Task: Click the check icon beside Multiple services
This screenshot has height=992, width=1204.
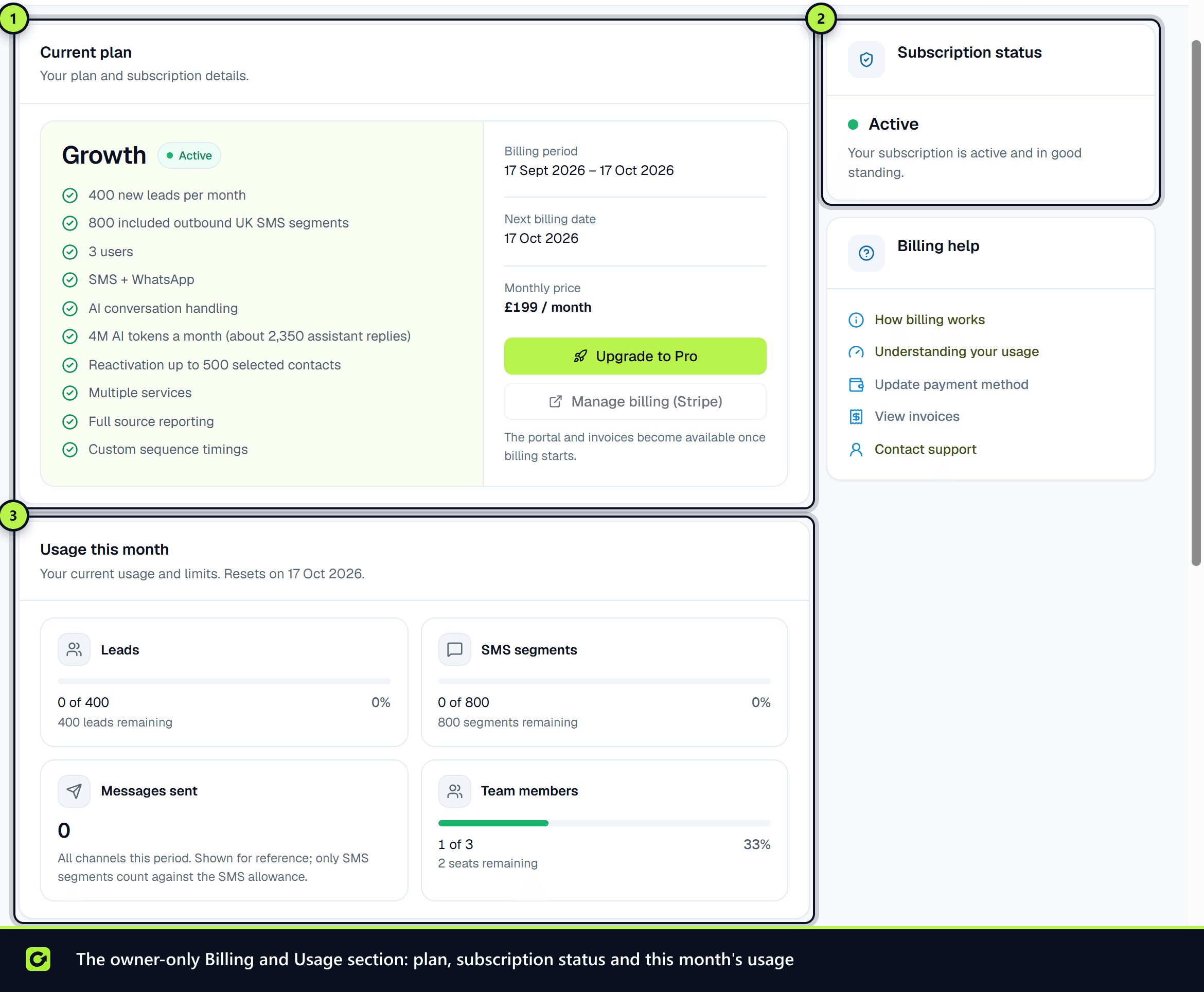Action: [x=69, y=393]
